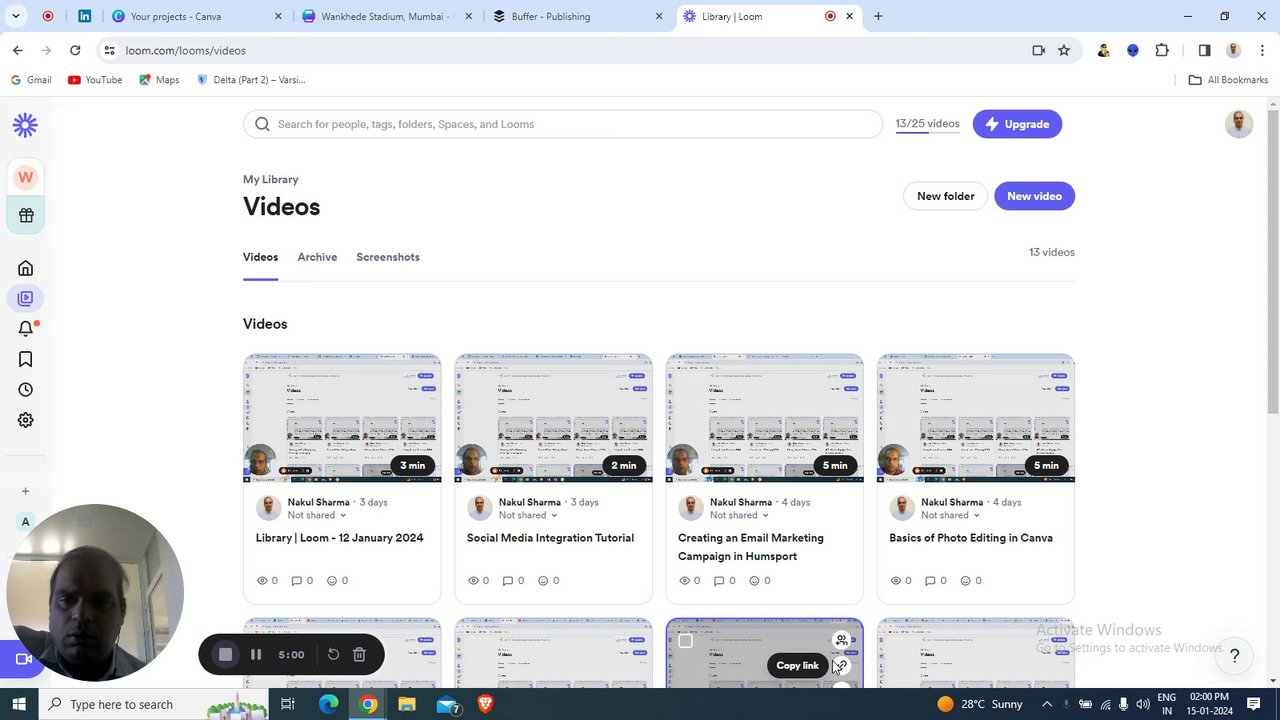
Task: Click the Upgrade button
Action: click(x=1017, y=124)
